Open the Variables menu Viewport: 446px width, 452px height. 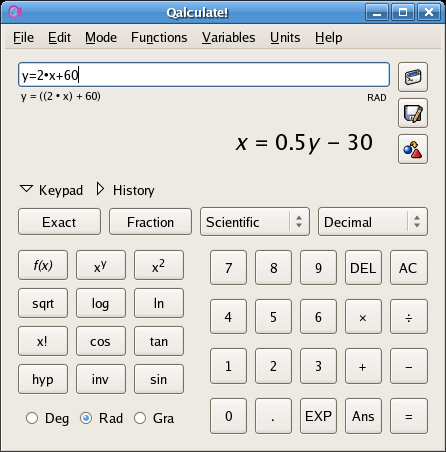click(229, 37)
